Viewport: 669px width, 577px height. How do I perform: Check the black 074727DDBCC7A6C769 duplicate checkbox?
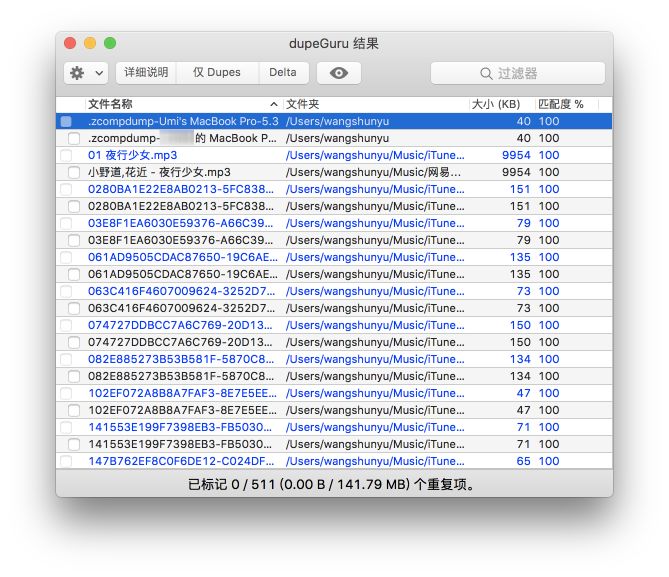click(74, 342)
